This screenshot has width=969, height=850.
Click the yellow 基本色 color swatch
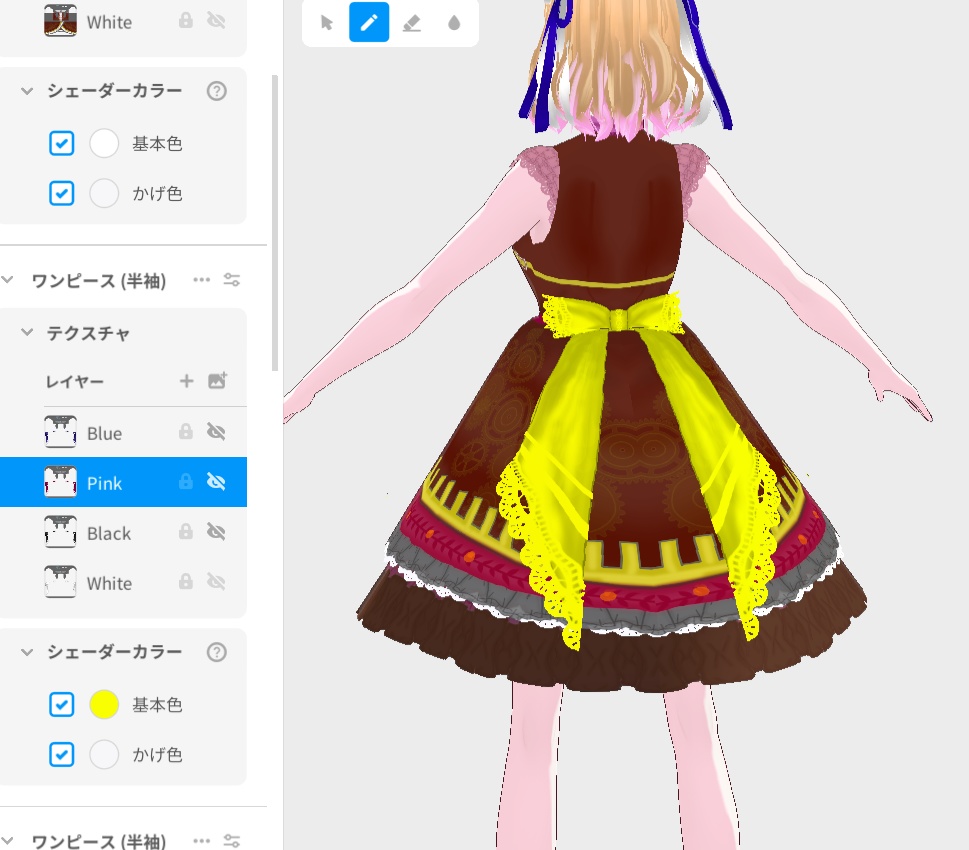pyautogui.click(x=104, y=704)
